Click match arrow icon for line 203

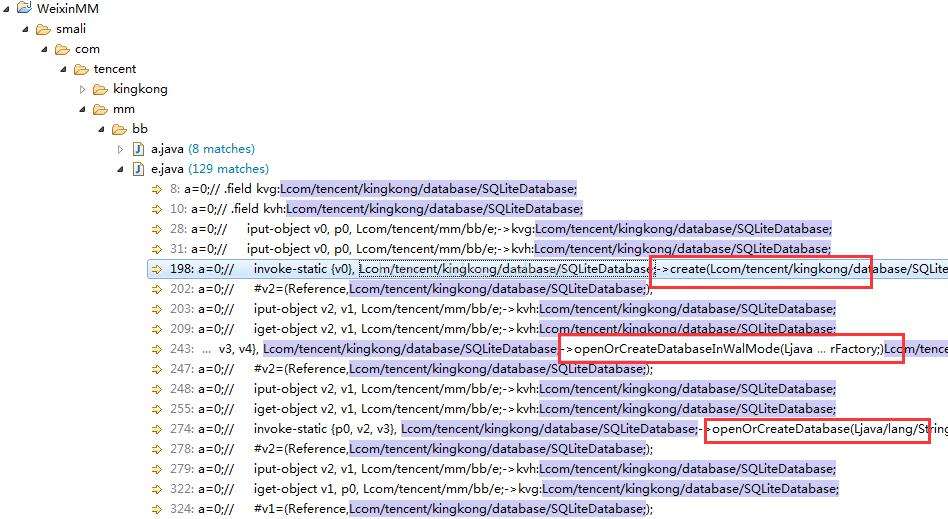157,309
